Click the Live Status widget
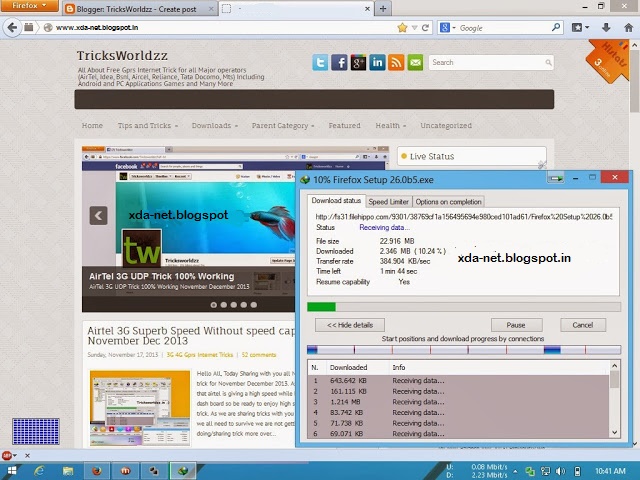 pos(471,156)
